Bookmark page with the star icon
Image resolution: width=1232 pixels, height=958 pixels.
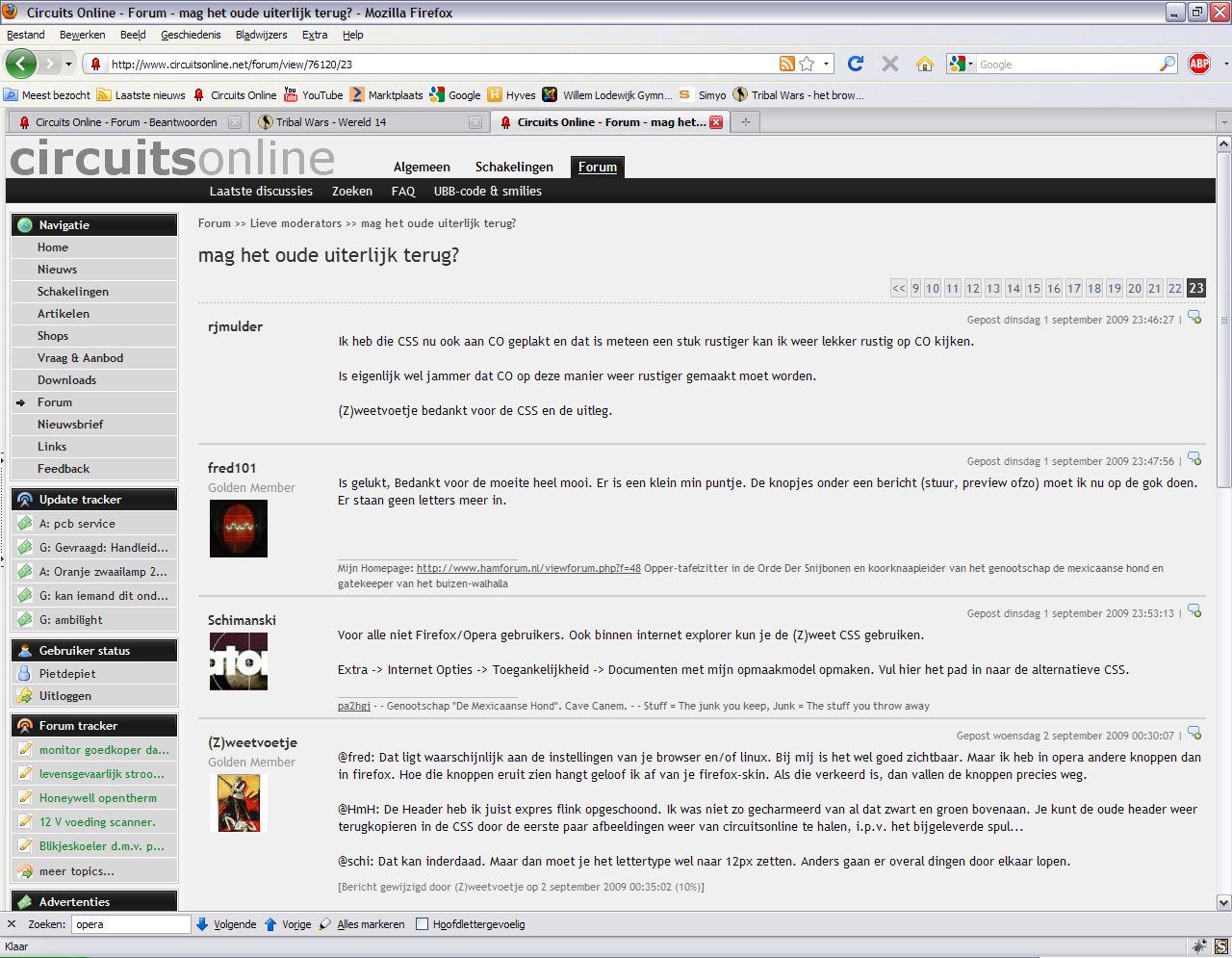pyautogui.click(x=807, y=64)
